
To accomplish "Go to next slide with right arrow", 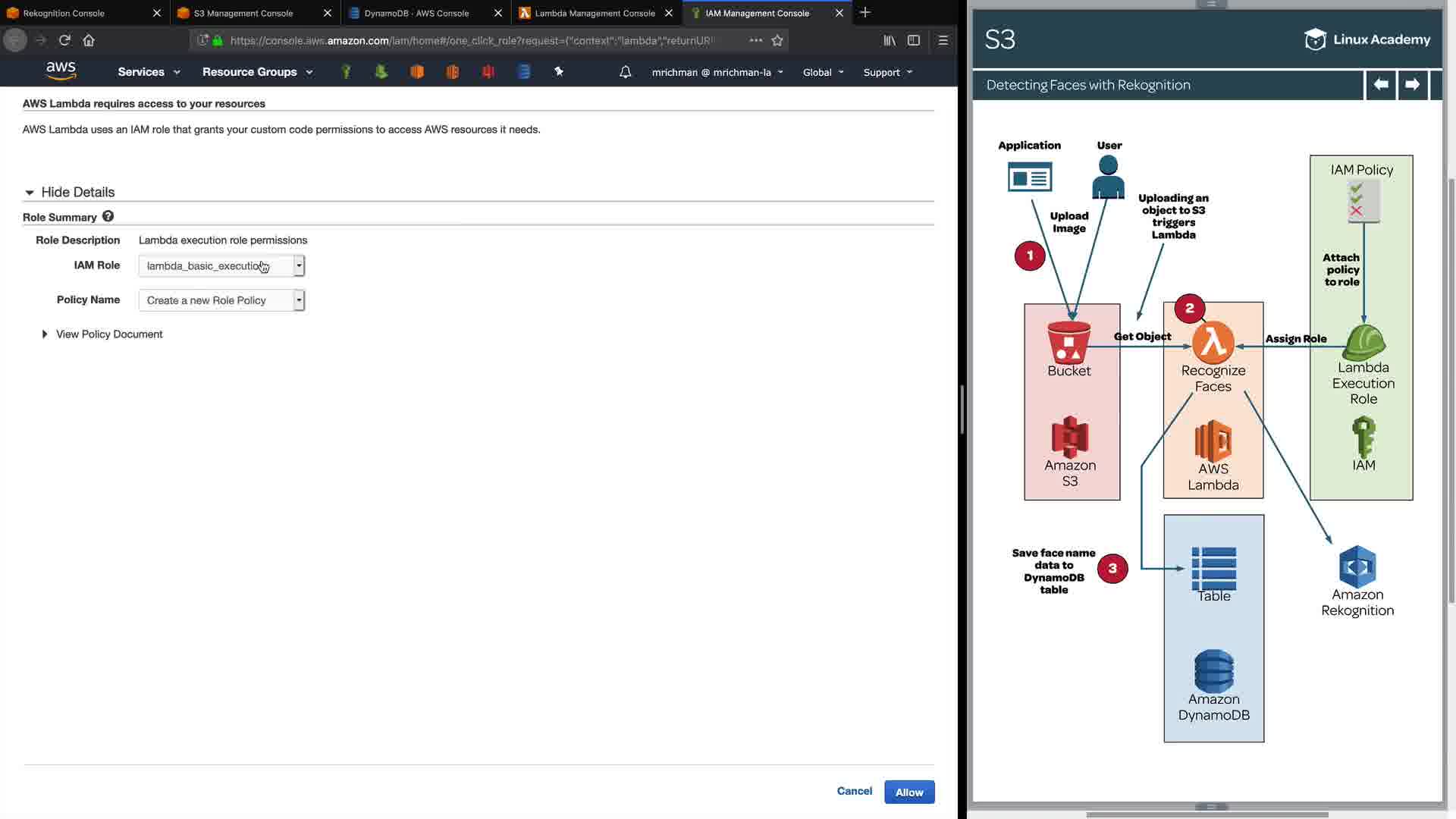I will click(1412, 85).
